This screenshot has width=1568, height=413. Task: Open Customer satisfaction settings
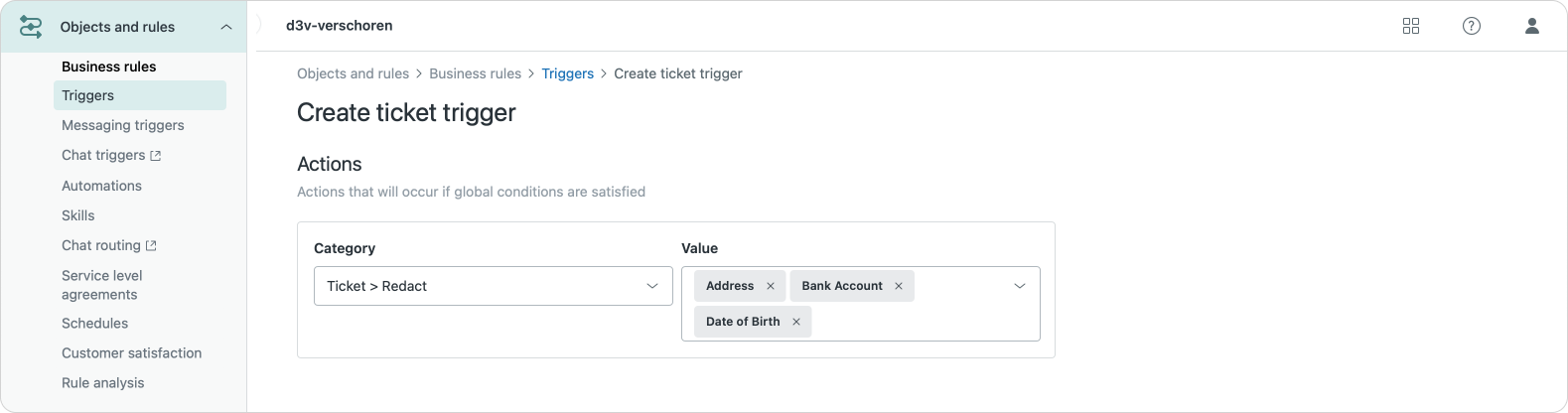coord(131,352)
